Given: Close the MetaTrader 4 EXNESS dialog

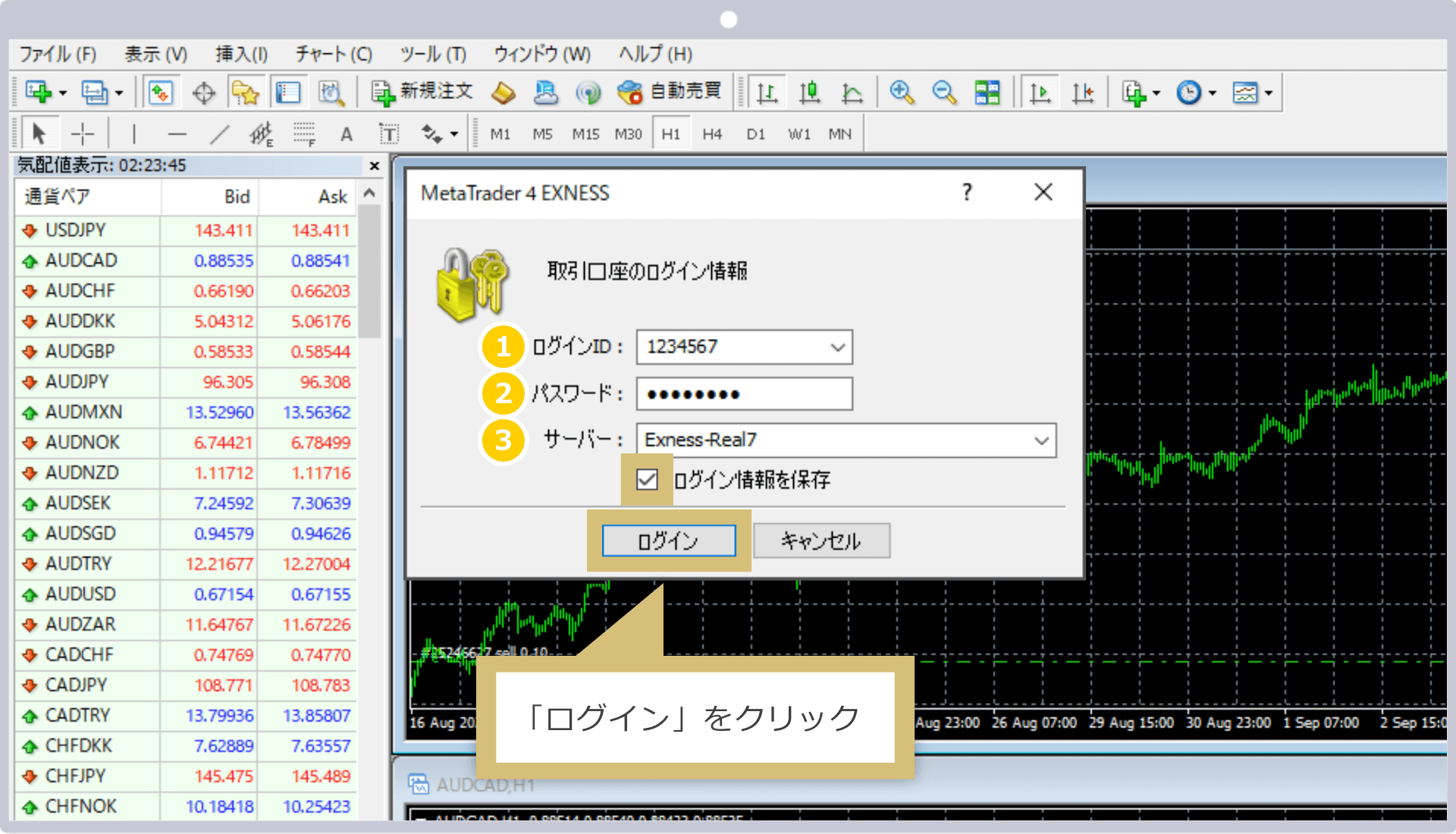Looking at the screenshot, I should (x=1043, y=192).
